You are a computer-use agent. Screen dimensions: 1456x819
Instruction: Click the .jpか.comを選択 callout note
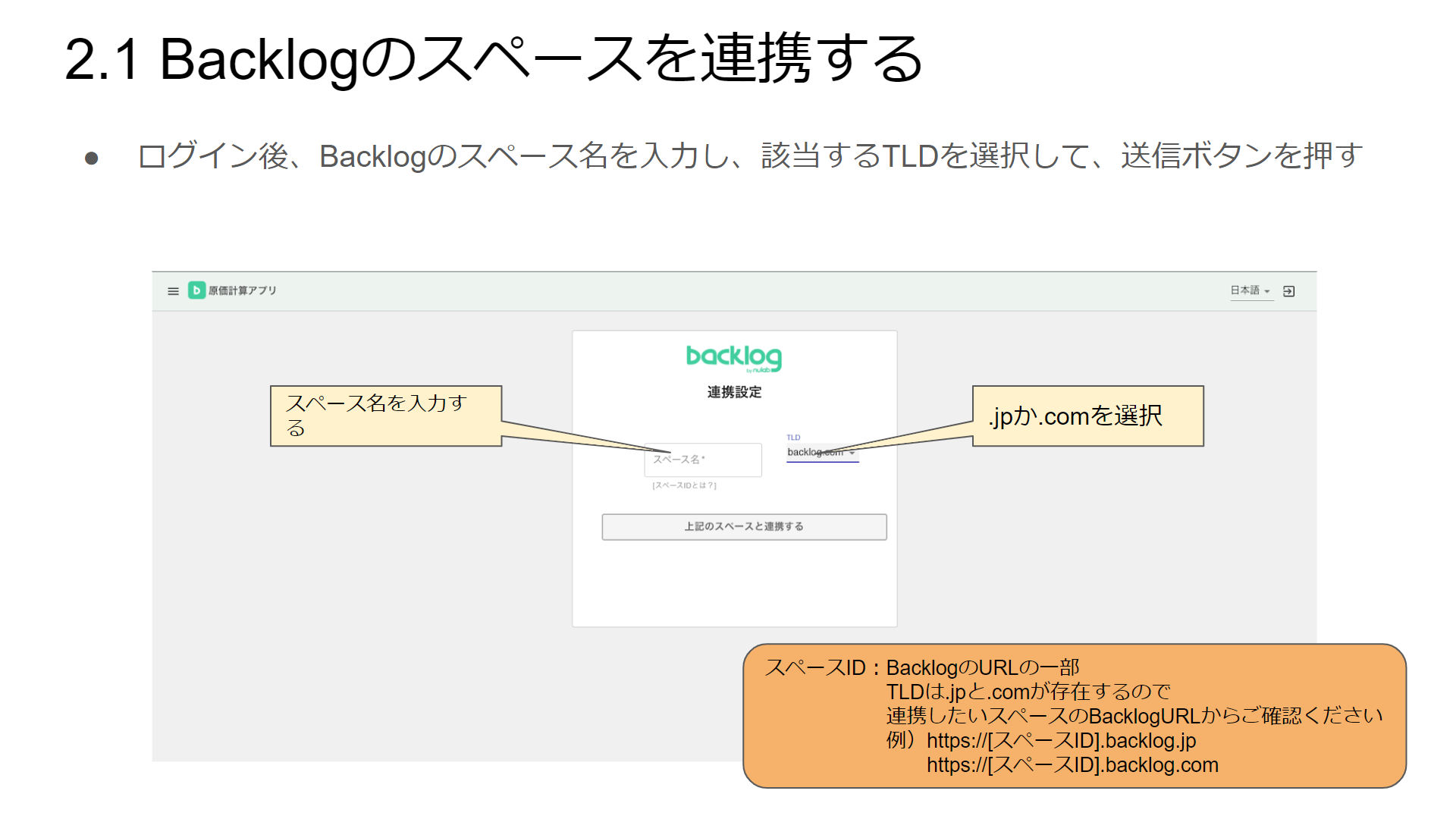coord(1088,416)
